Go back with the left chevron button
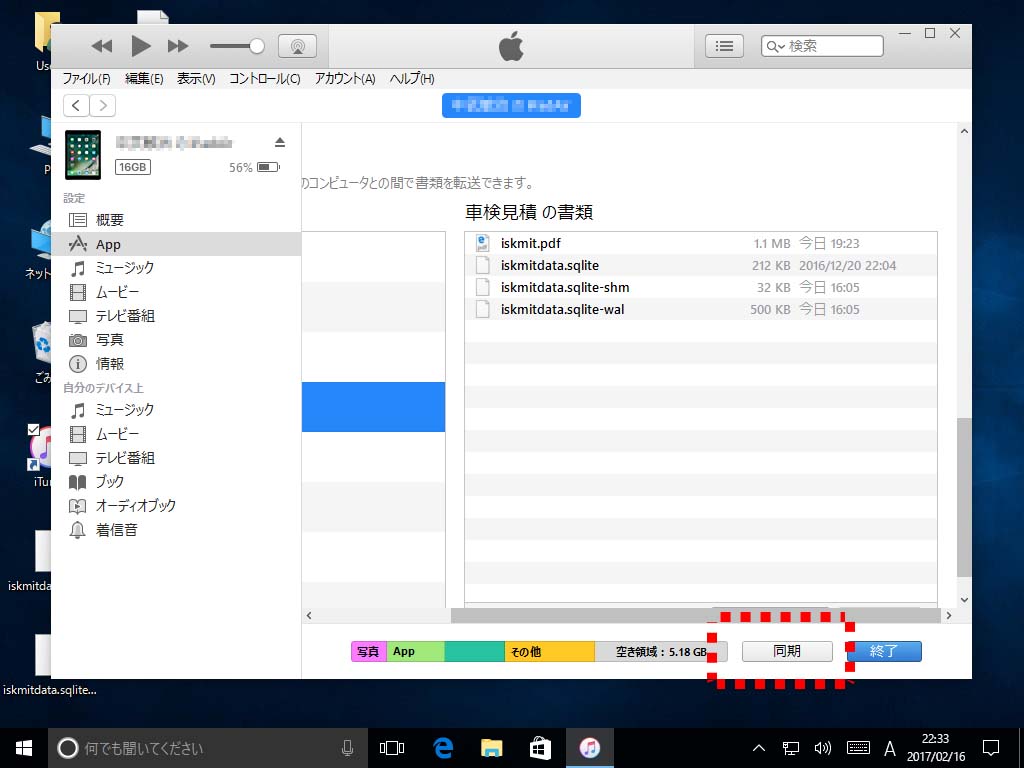The width and height of the screenshot is (1024, 768). (76, 106)
